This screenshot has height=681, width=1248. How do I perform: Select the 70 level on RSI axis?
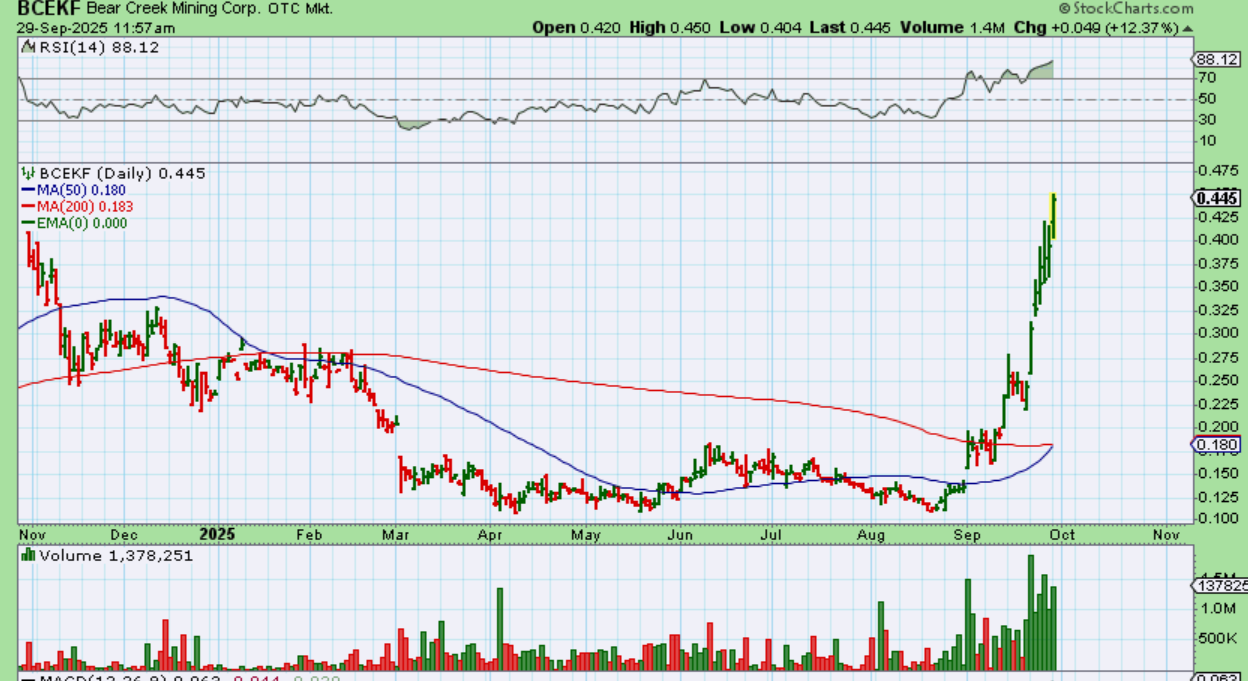[1207, 78]
